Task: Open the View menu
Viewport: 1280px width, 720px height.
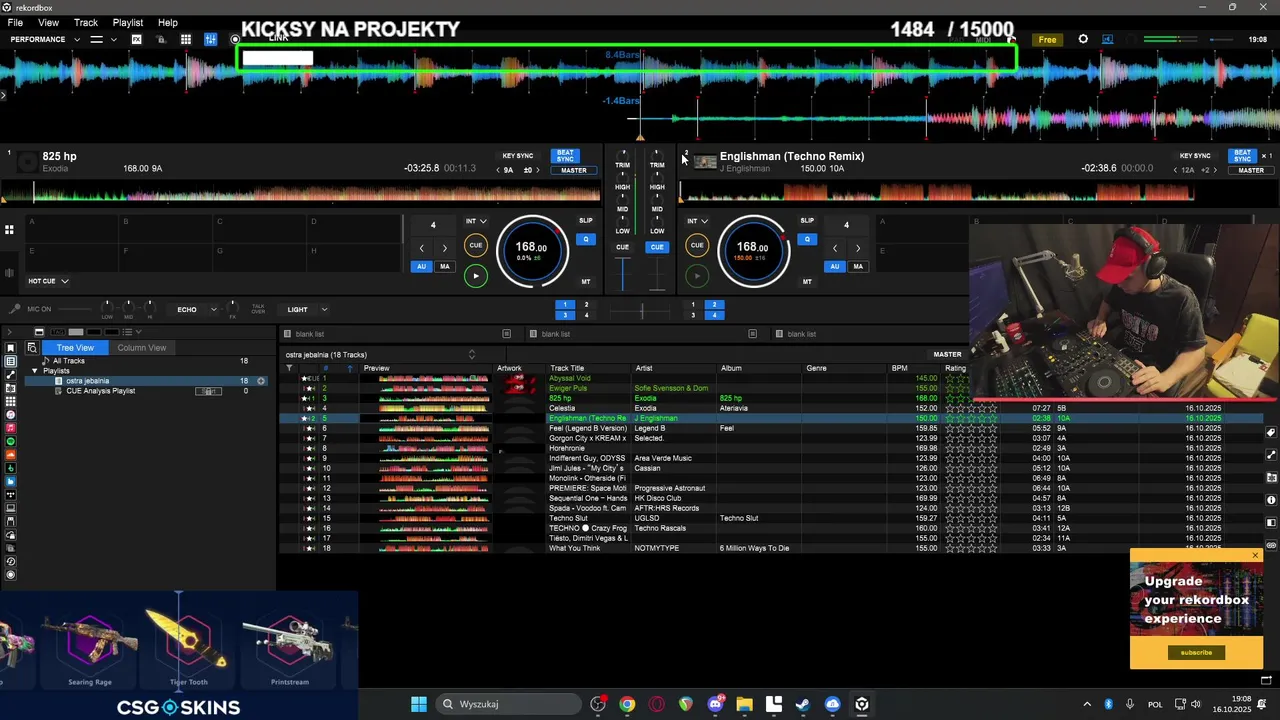Action: point(48,22)
